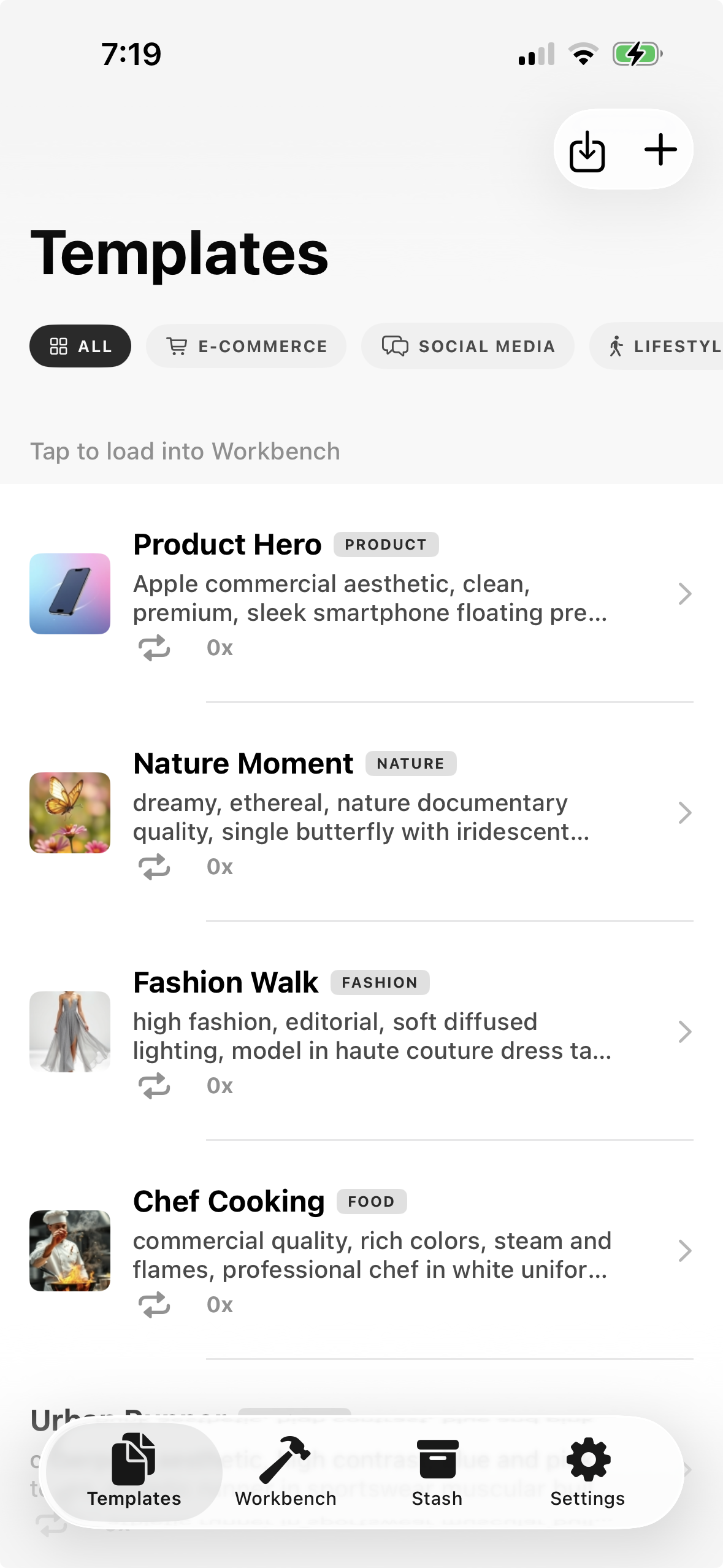Viewport: 723px width, 1568px height.
Task: Open the Workbench hammer tab
Action: click(285, 1471)
